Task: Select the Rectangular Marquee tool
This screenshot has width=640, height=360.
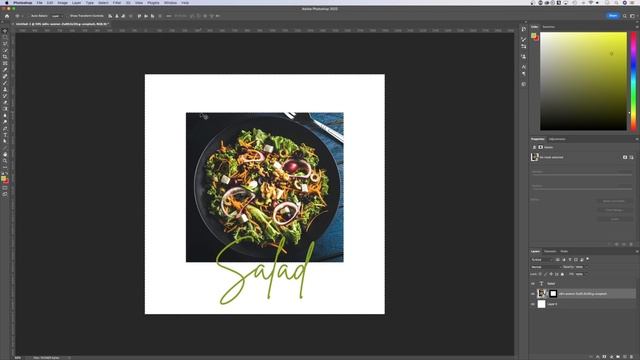Action: pos(5,37)
